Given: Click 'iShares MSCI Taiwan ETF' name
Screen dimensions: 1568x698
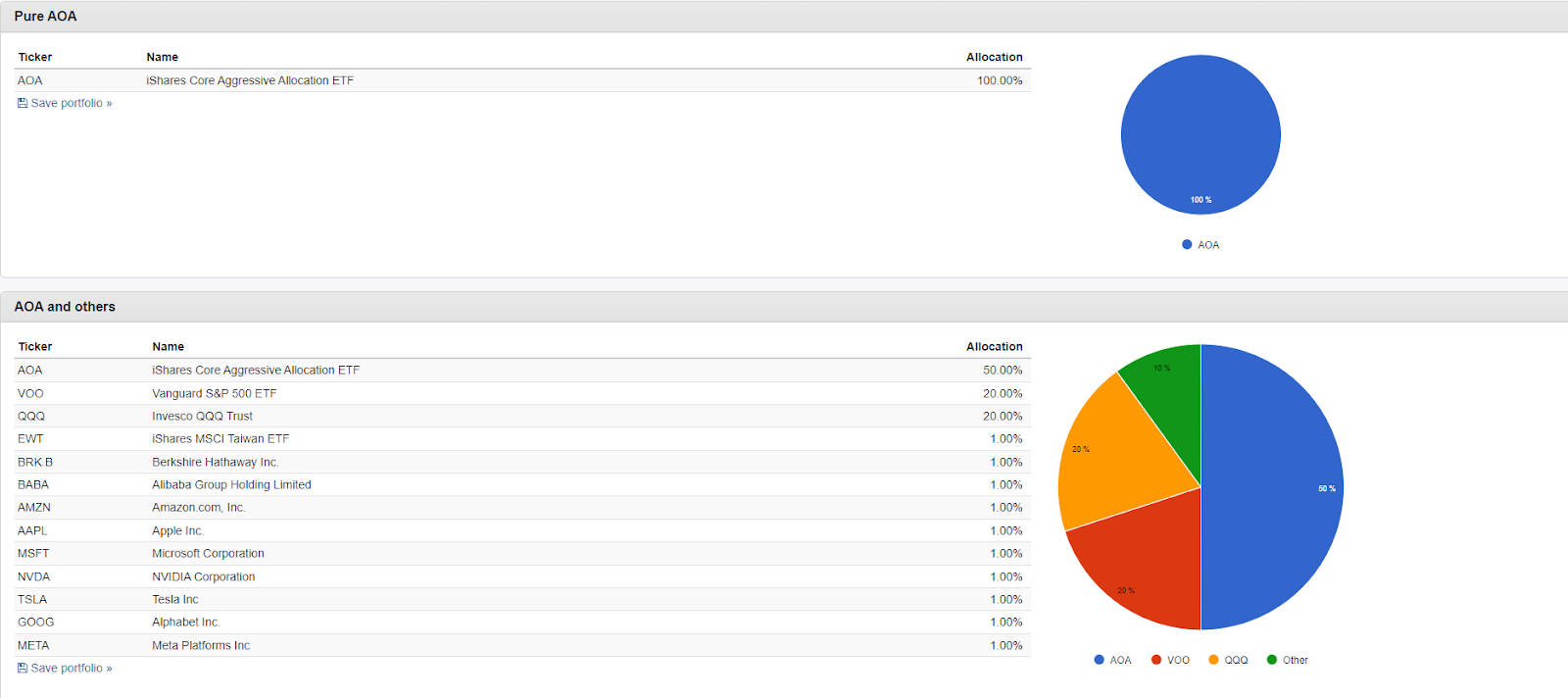Looking at the screenshot, I should point(220,438).
